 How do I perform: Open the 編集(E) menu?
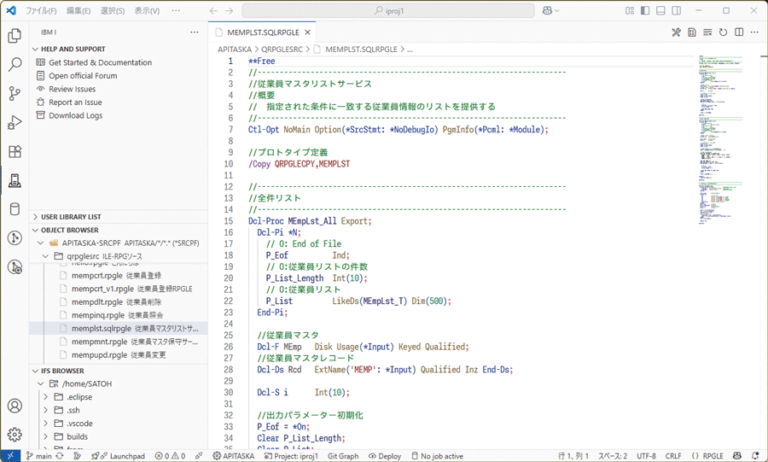pos(78,10)
